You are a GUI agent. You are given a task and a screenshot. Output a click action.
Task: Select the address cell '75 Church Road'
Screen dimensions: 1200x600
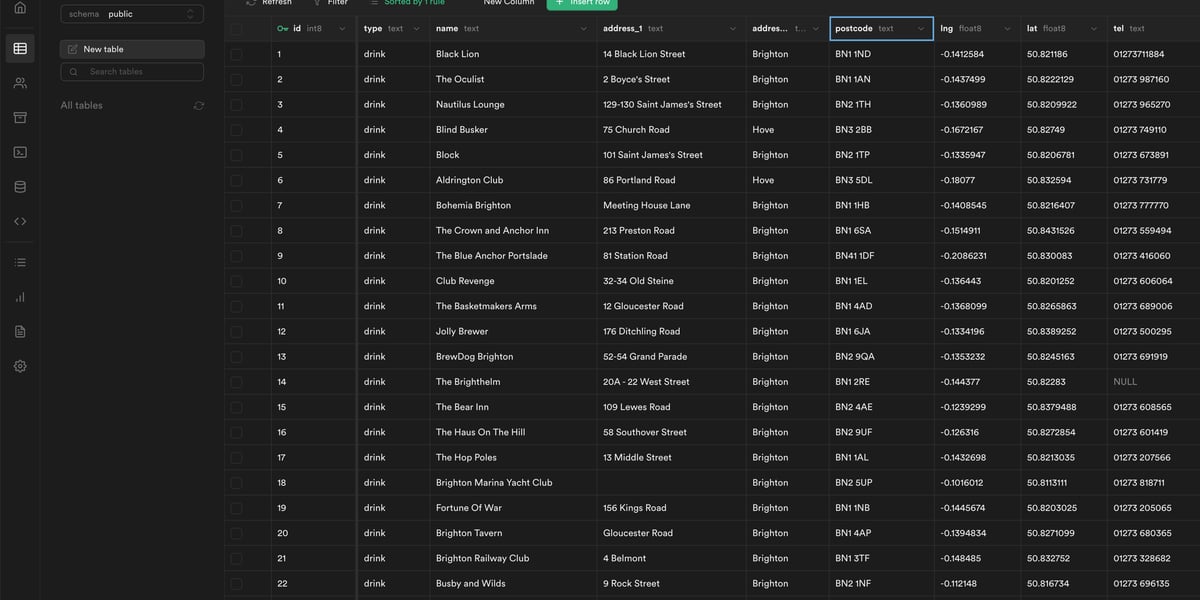point(671,130)
